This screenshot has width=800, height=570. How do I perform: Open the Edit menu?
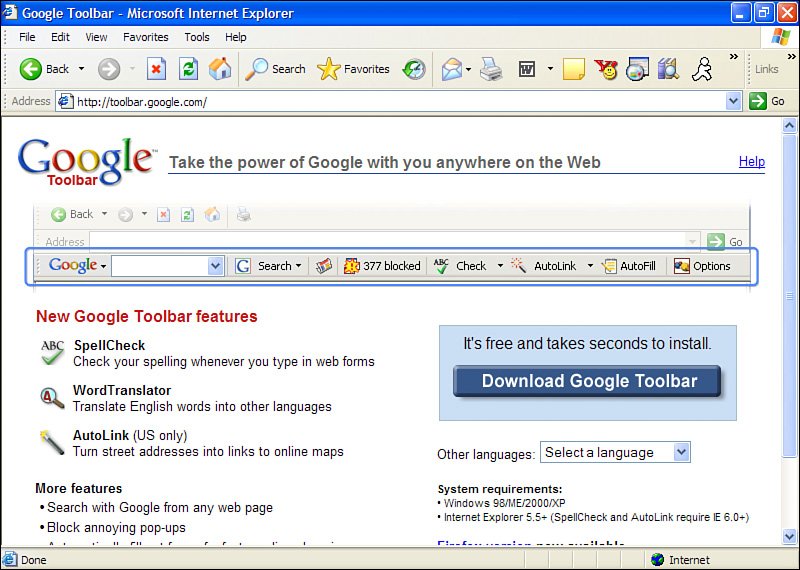point(60,37)
